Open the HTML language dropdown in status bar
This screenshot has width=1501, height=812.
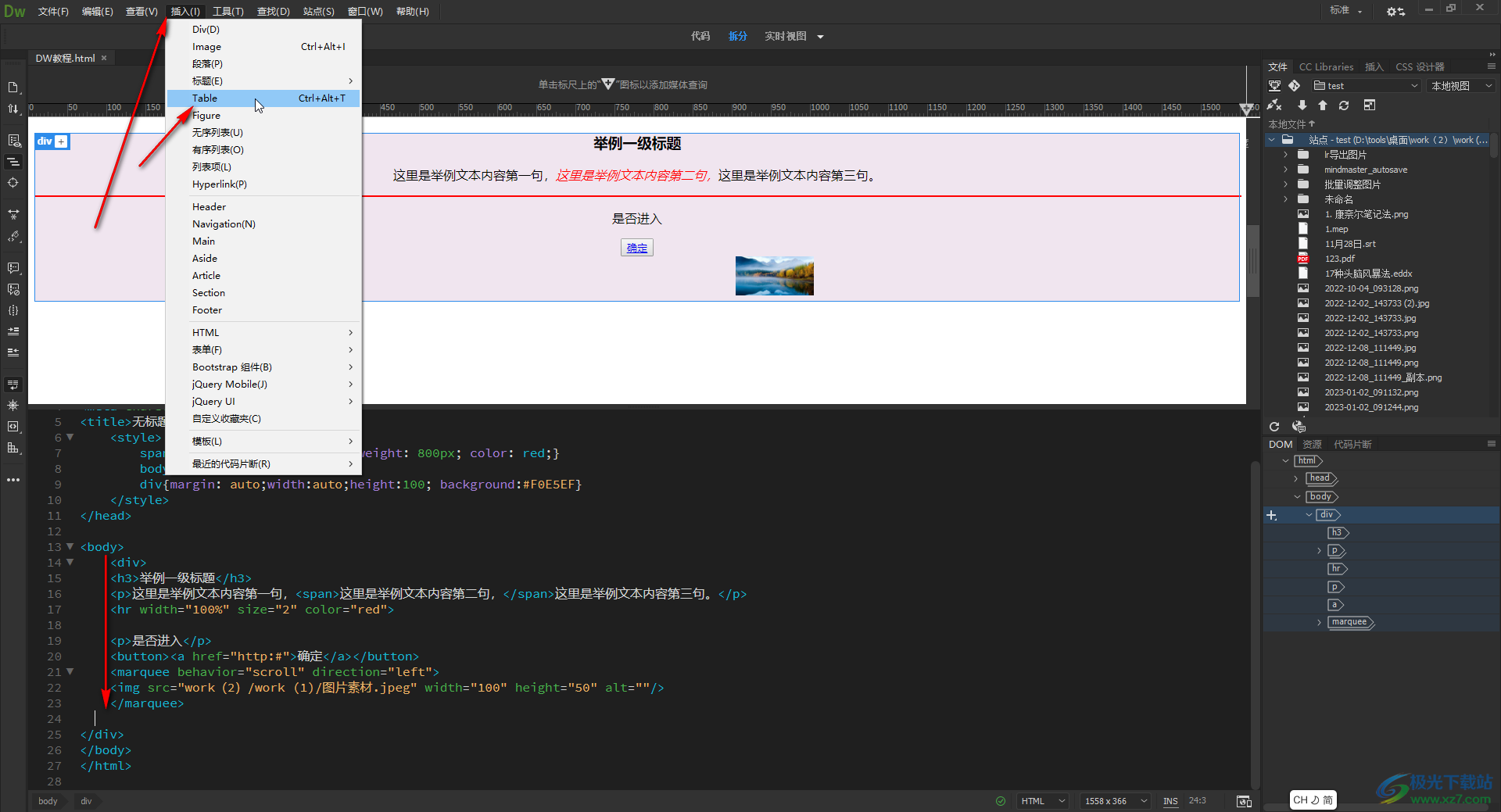(1044, 801)
